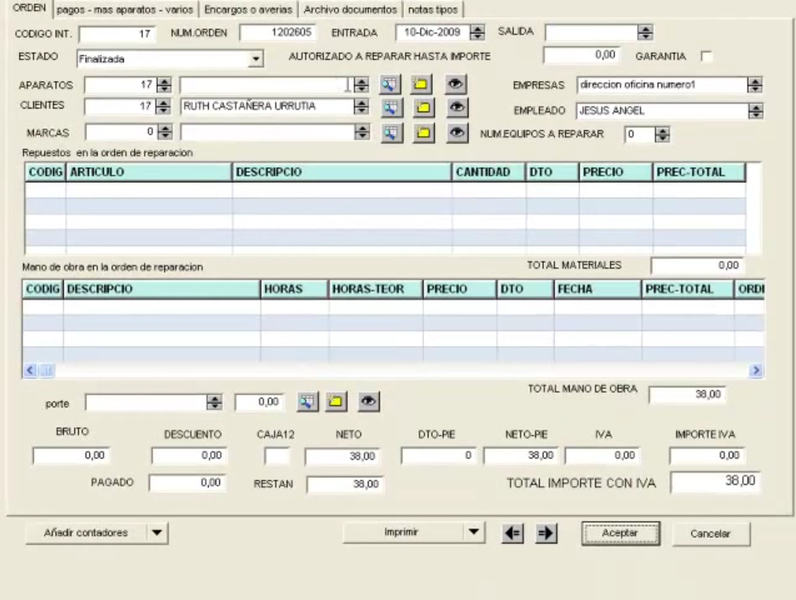796x600 pixels.
Task: Click the RESTAN amount field
Action: tap(345, 484)
